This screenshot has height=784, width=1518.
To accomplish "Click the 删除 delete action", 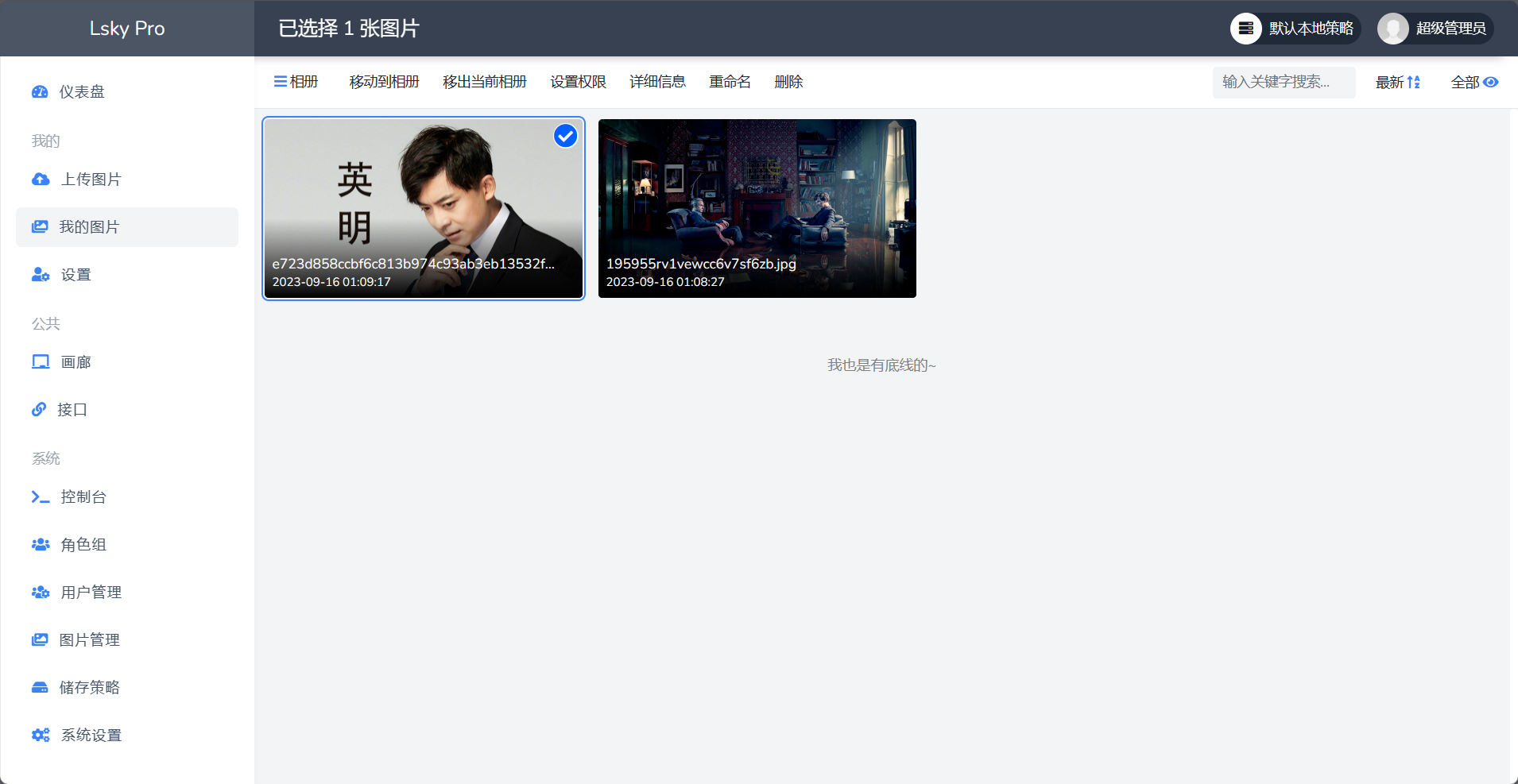I will [788, 81].
